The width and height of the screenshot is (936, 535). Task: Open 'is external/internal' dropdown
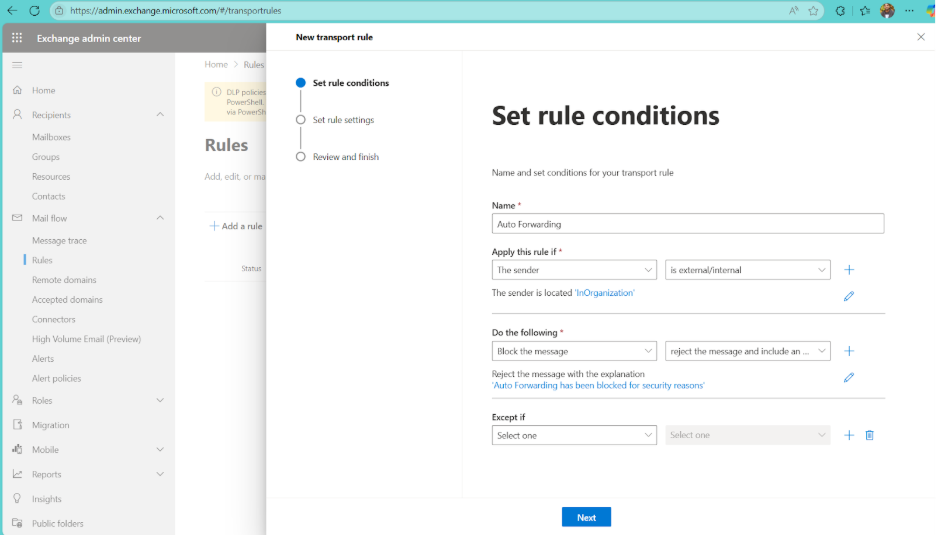747,270
